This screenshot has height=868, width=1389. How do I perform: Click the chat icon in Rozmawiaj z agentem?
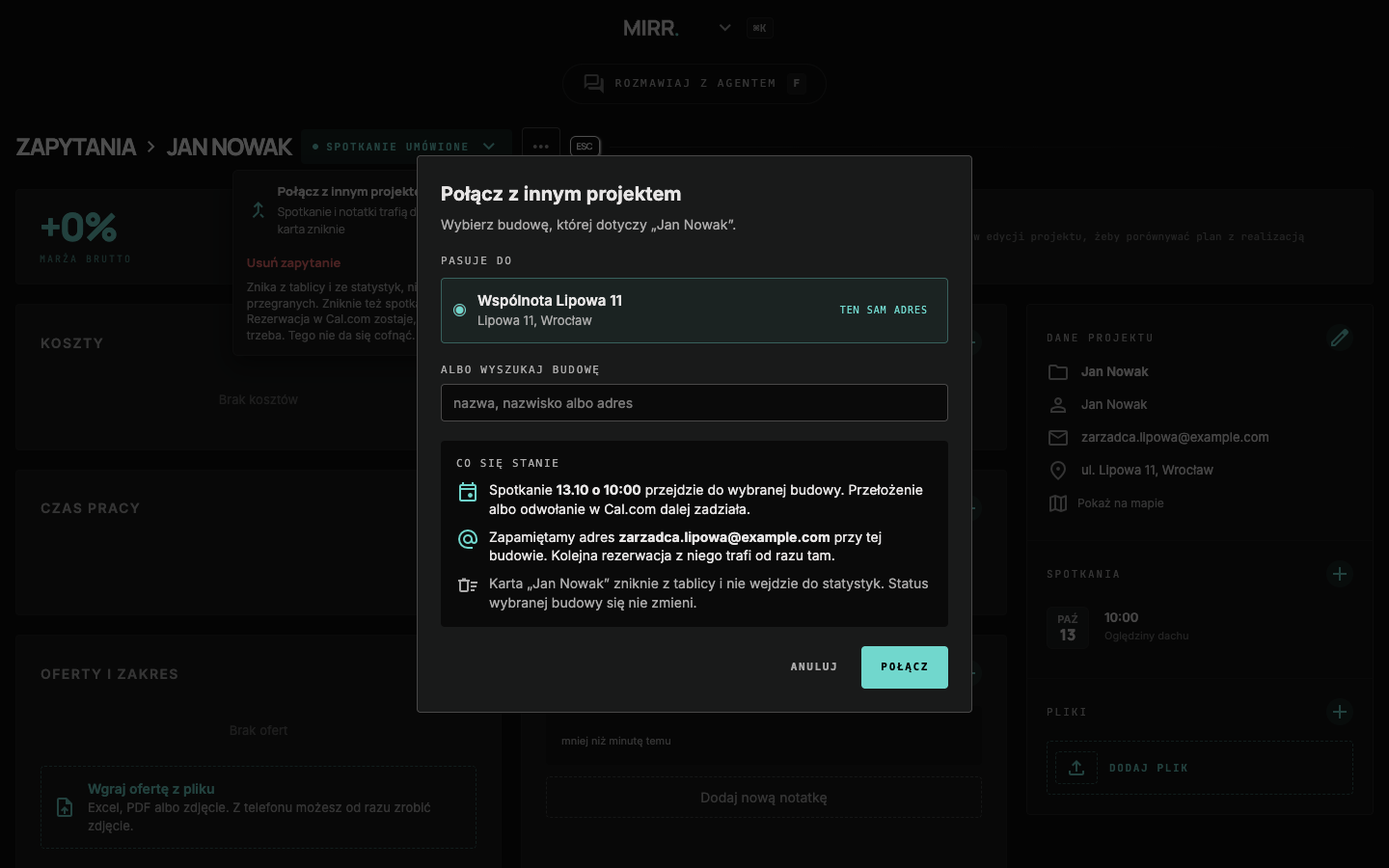(594, 84)
